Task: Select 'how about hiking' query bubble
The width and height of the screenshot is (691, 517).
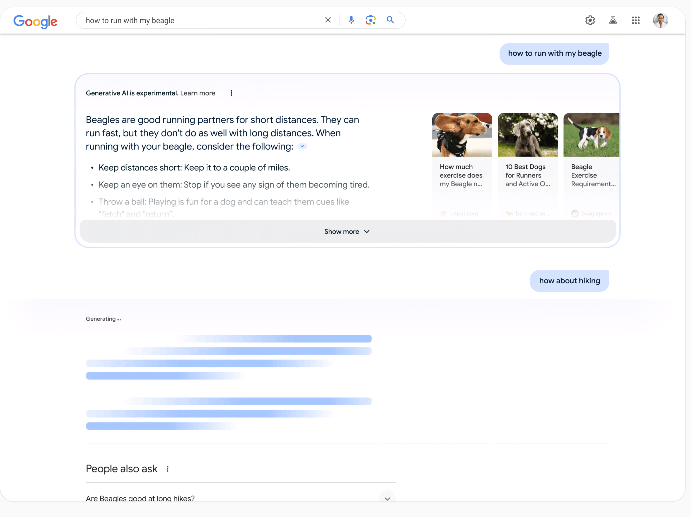Action: pos(569,281)
